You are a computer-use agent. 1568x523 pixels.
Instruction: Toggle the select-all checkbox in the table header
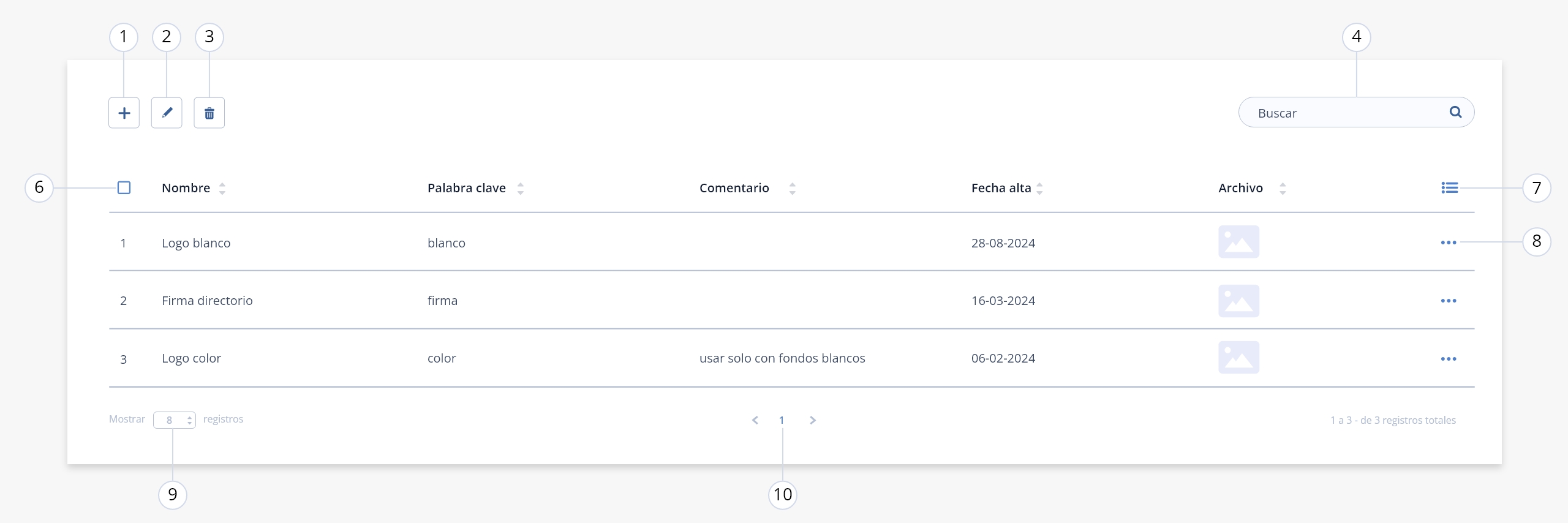(x=124, y=187)
